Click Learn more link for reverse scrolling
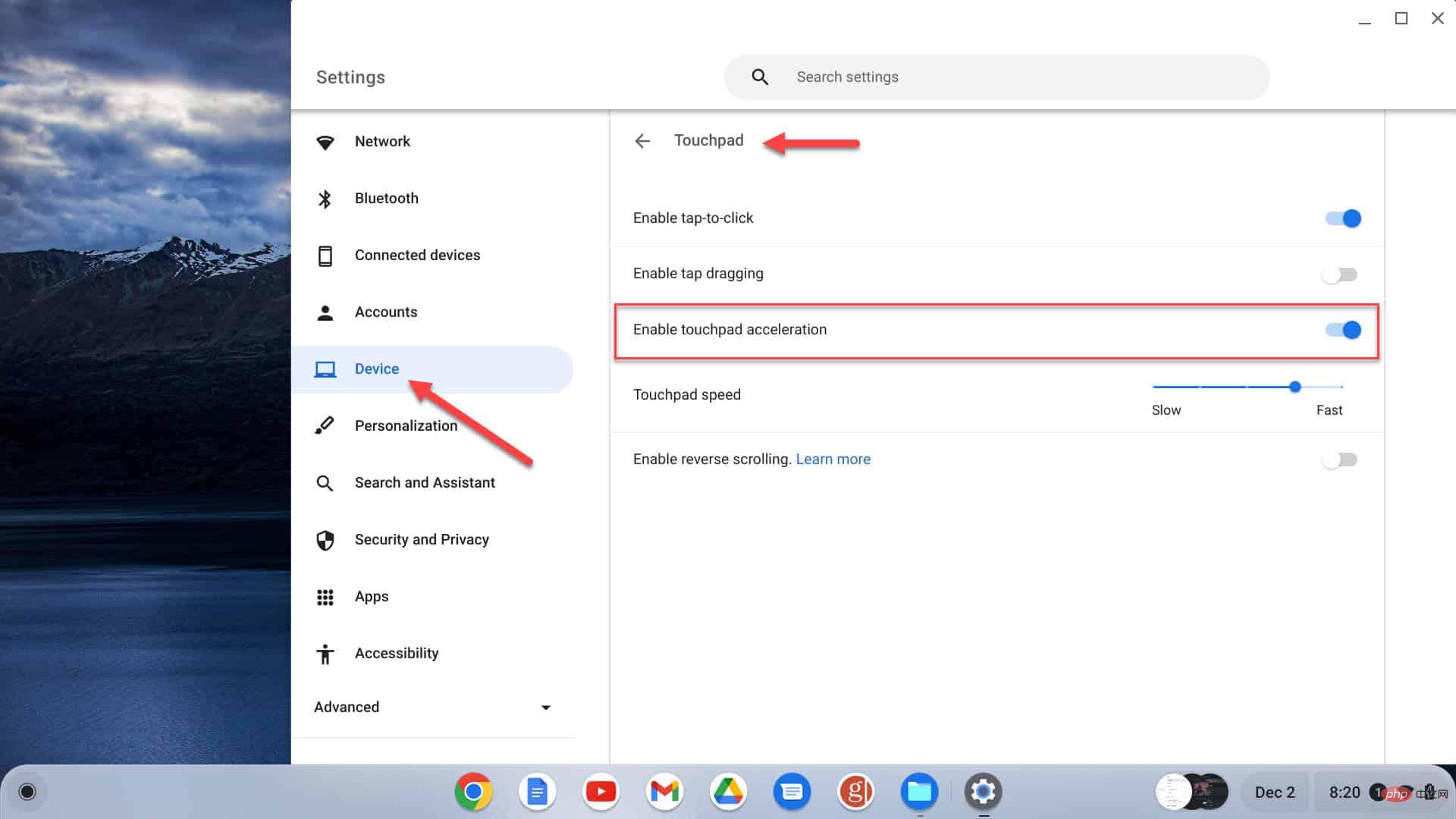 pos(833,459)
